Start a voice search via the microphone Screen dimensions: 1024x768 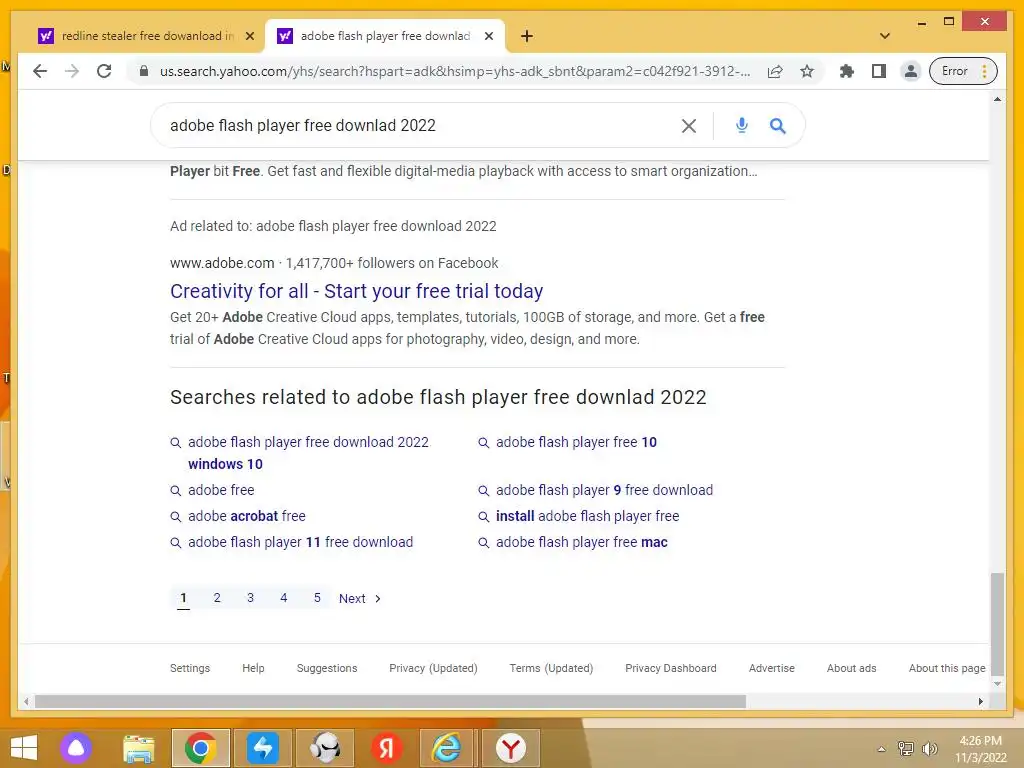pos(741,125)
